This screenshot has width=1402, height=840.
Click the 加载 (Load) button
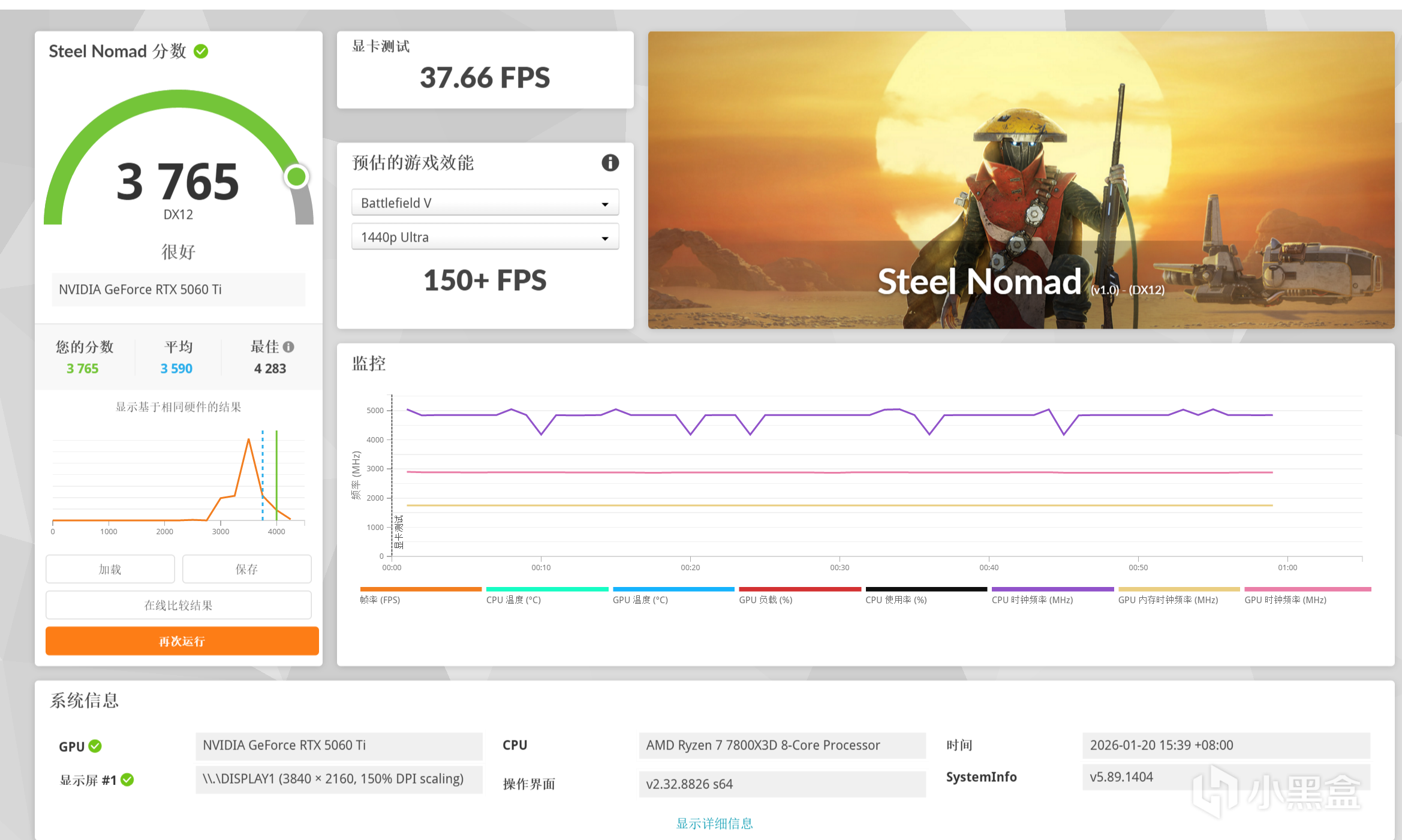(x=110, y=569)
